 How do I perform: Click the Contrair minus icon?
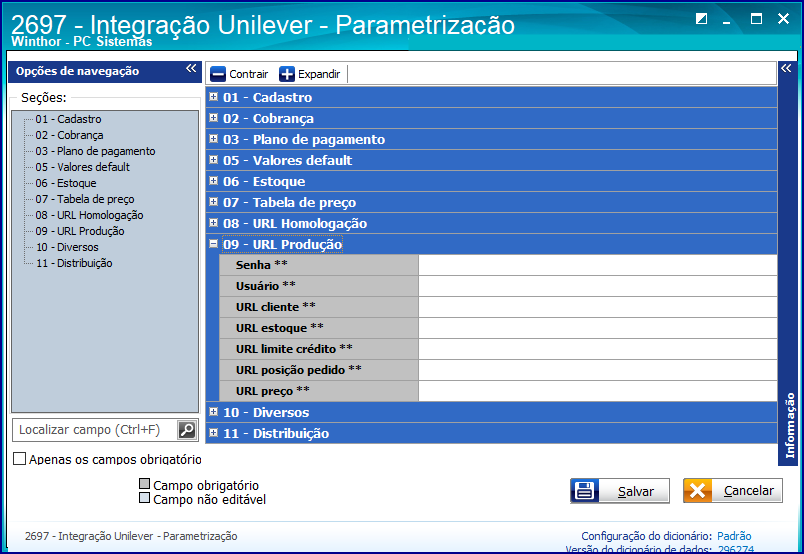tap(218, 74)
